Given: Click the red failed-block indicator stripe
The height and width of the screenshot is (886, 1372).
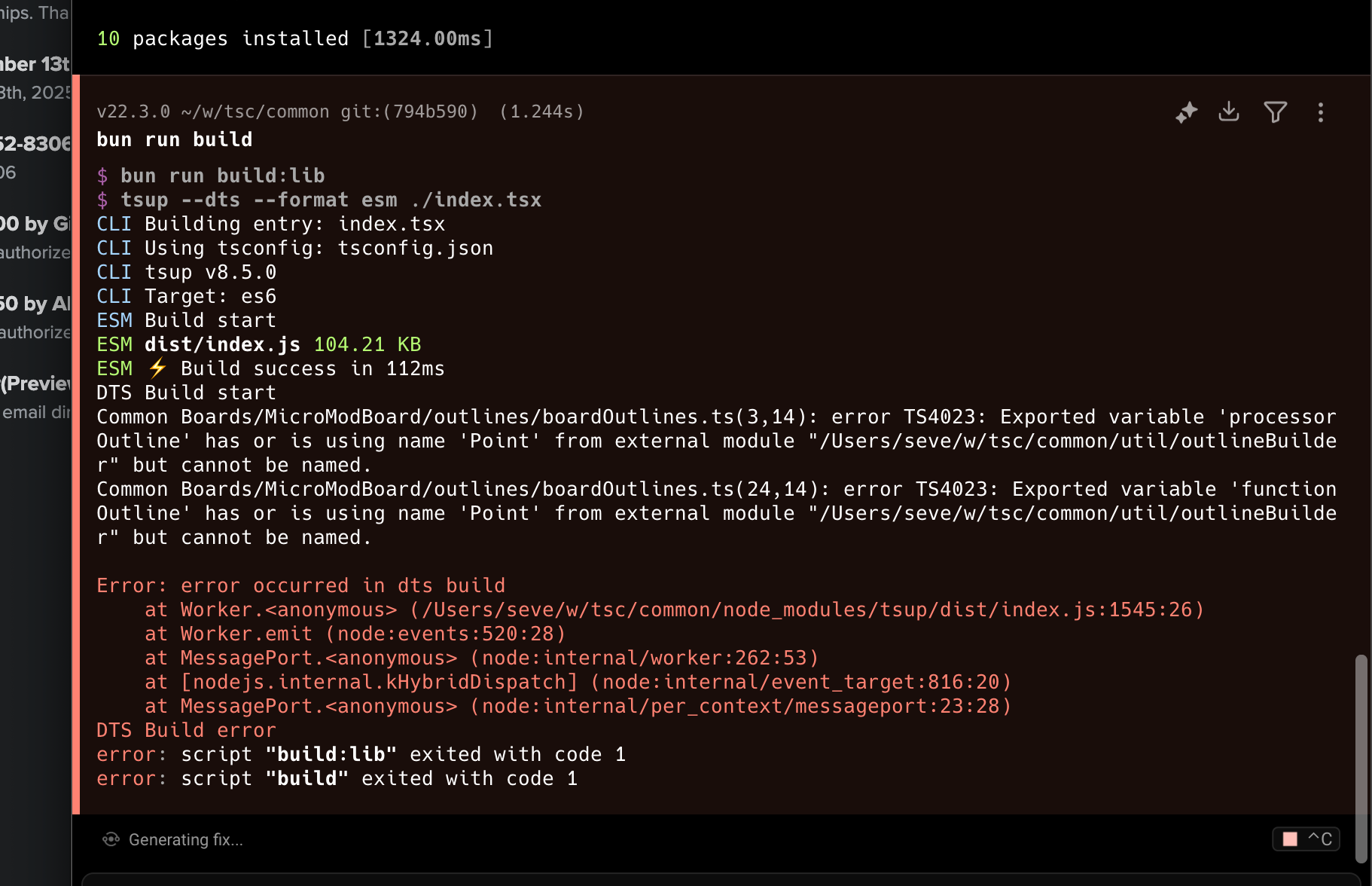Looking at the screenshot, I should pos(76,445).
